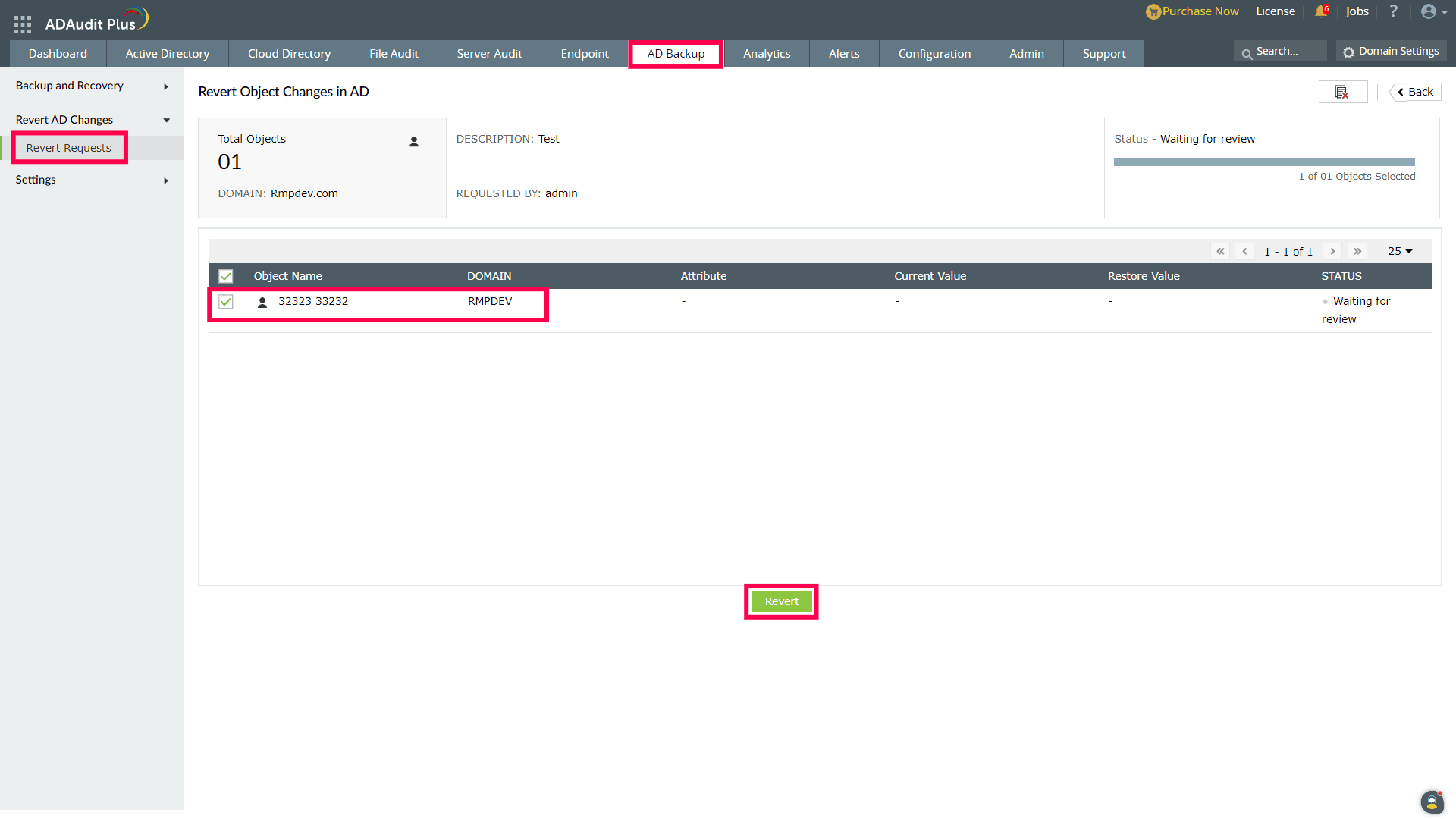Open the chat assistant icon at the bottom right
This screenshot has width=1456, height=819.
(1431, 802)
